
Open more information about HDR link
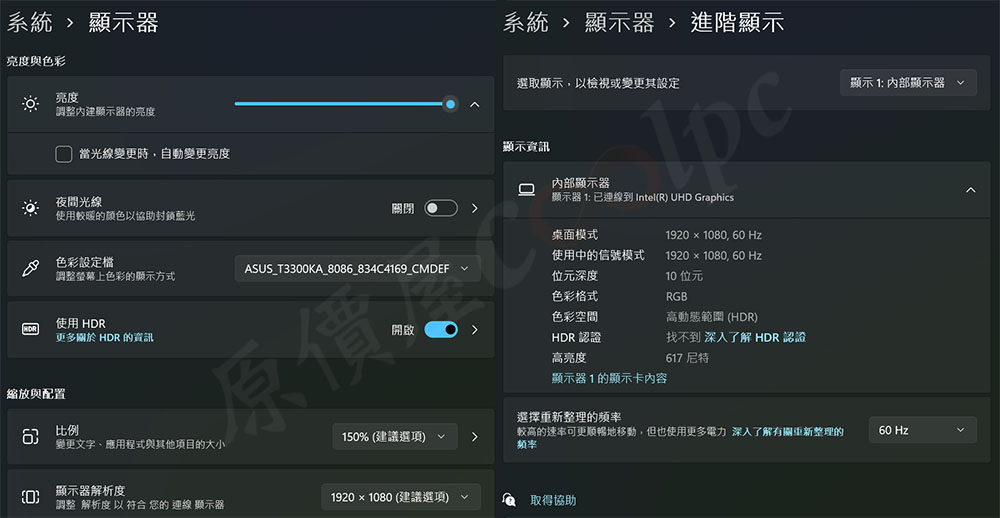pyautogui.click(x=105, y=338)
